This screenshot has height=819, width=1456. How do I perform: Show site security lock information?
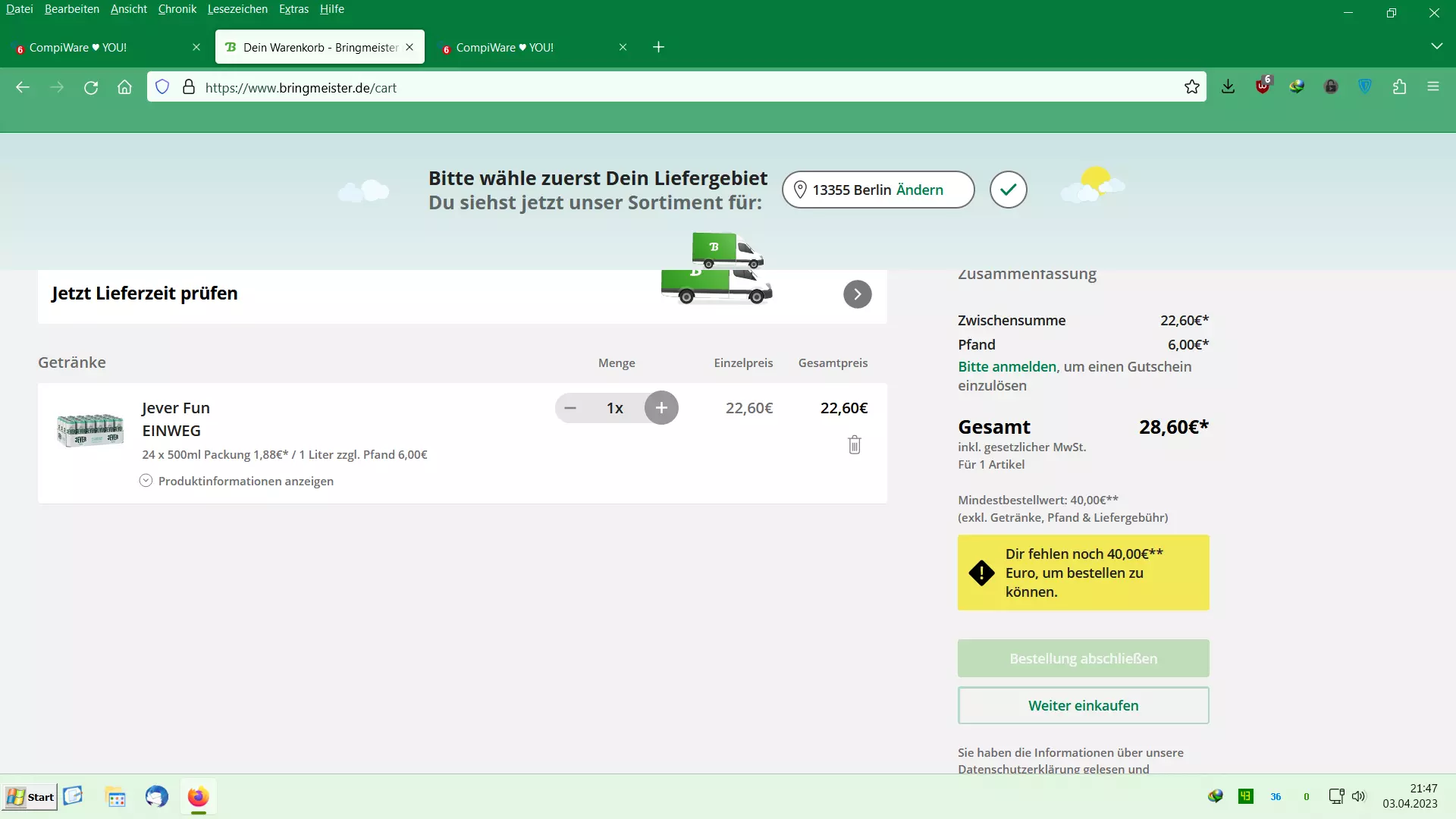point(189,87)
